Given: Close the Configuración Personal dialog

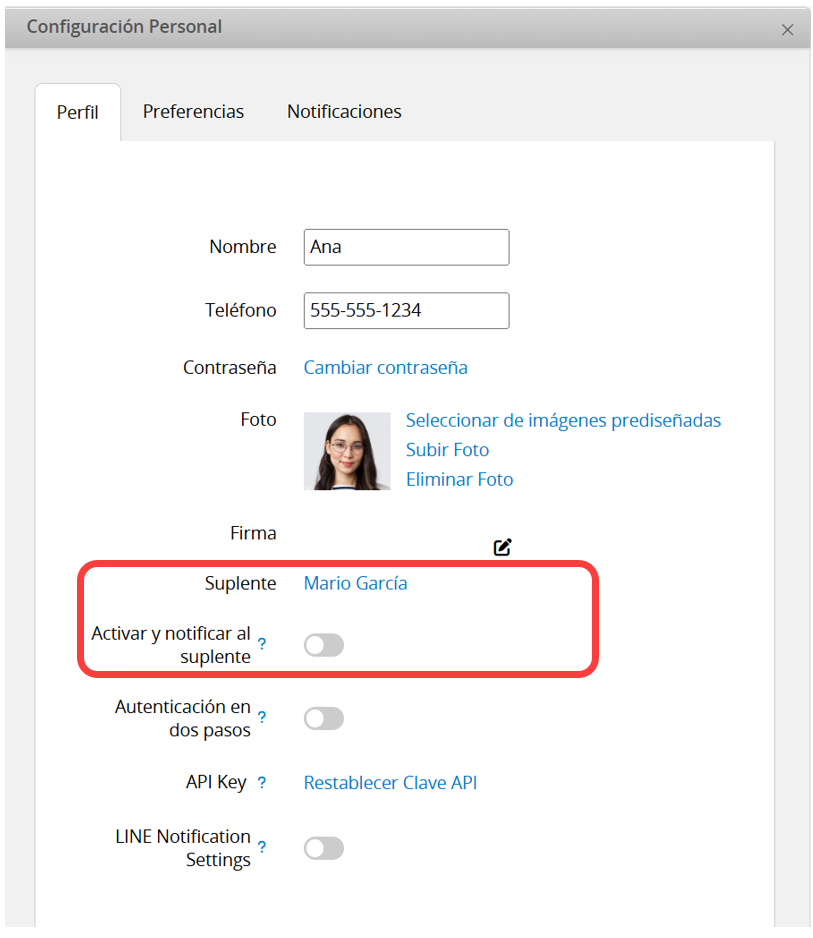Looking at the screenshot, I should click(x=787, y=29).
